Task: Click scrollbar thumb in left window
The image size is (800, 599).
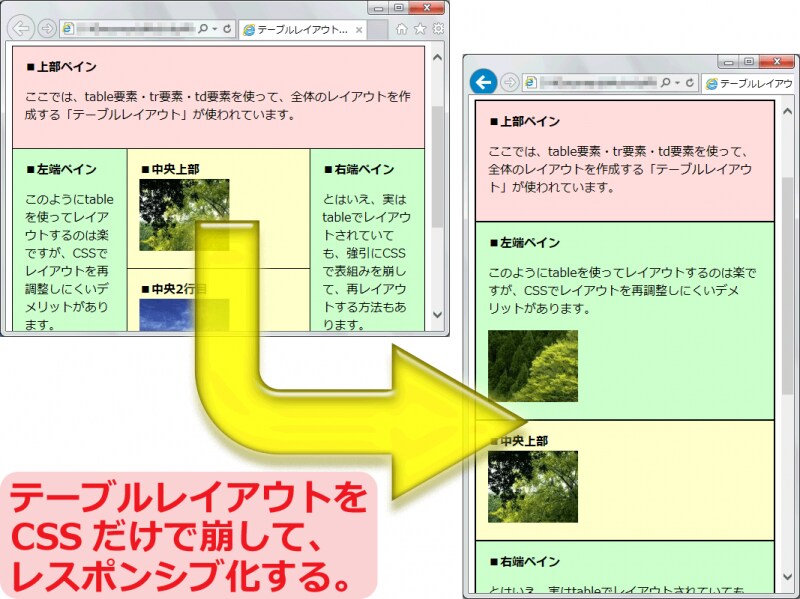Action: coord(437,167)
